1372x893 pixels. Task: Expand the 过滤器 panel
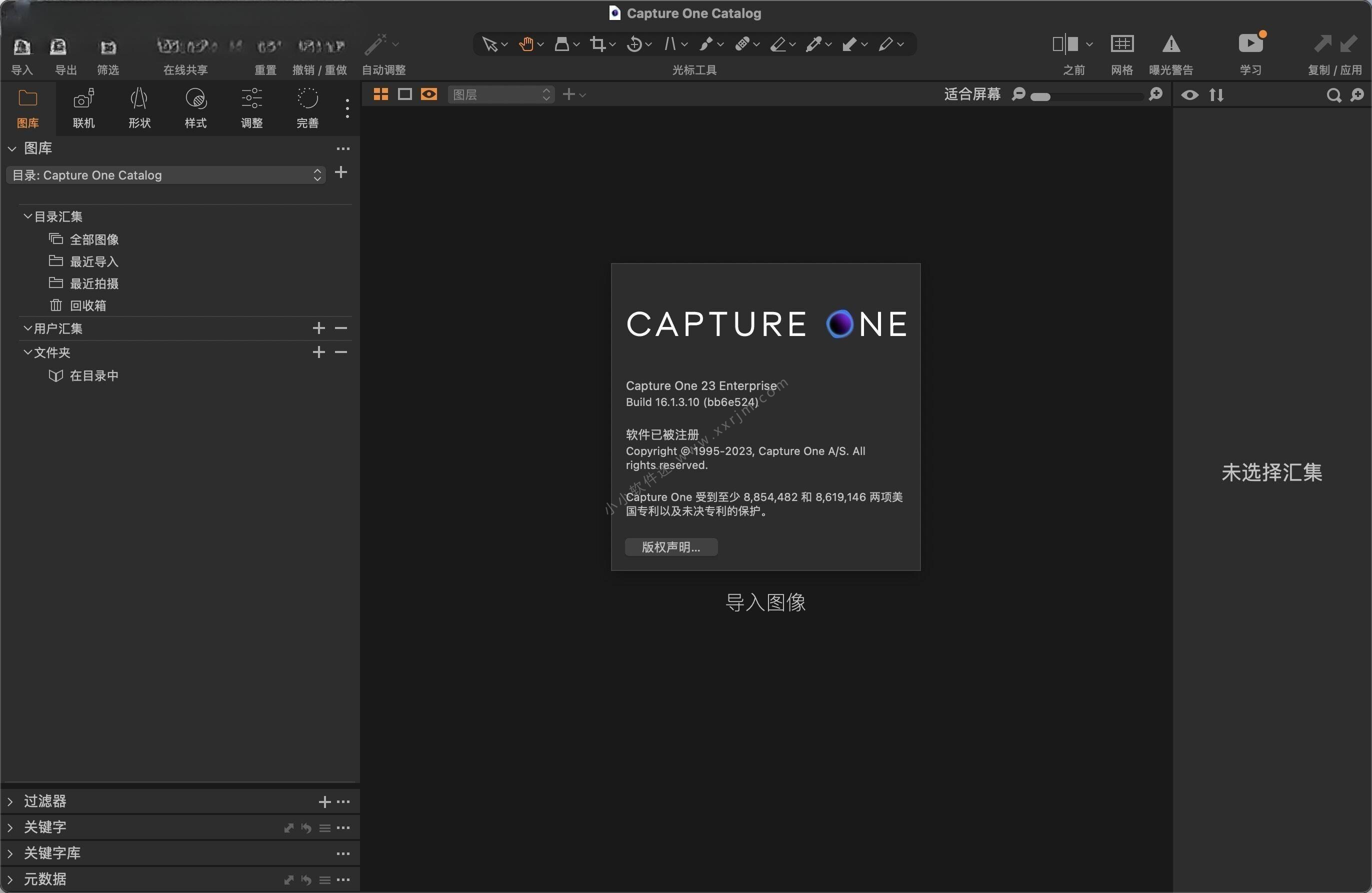tap(10, 801)
